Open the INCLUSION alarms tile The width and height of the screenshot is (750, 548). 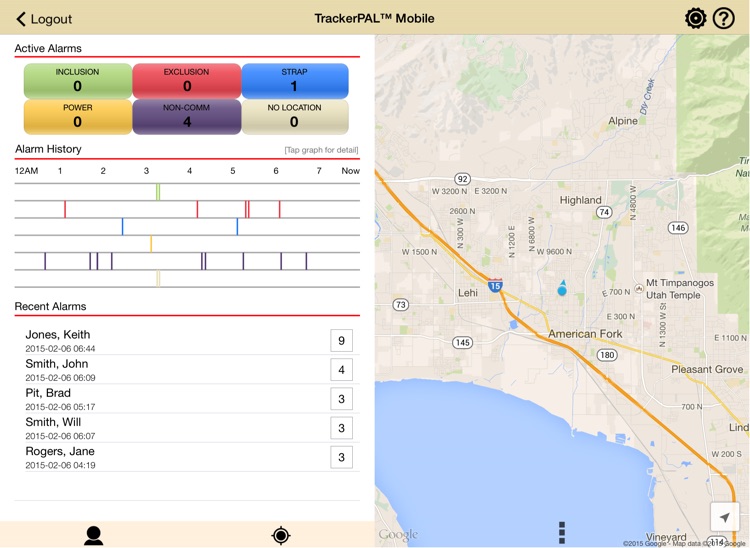click(x=77, y=81)
